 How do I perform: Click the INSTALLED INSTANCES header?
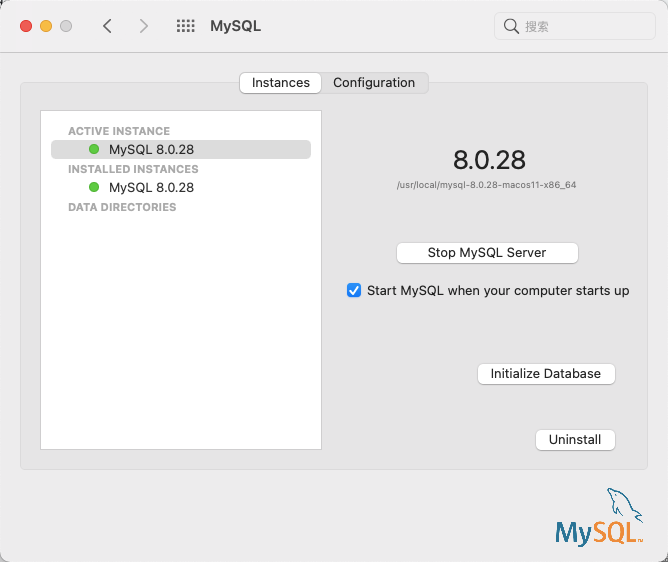tap(133, 169)
